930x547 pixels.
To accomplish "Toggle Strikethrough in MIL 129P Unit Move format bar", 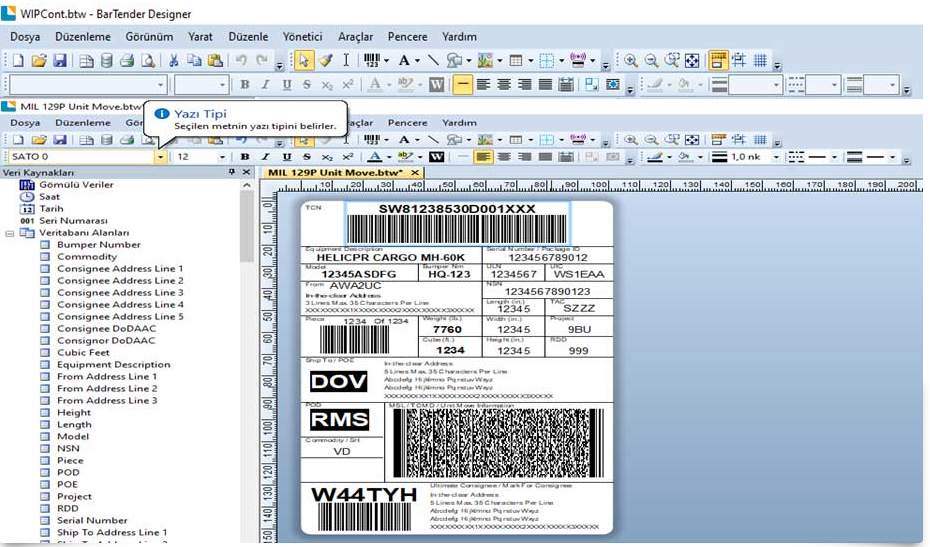I will pyautogui.click(x=307, y=157).
